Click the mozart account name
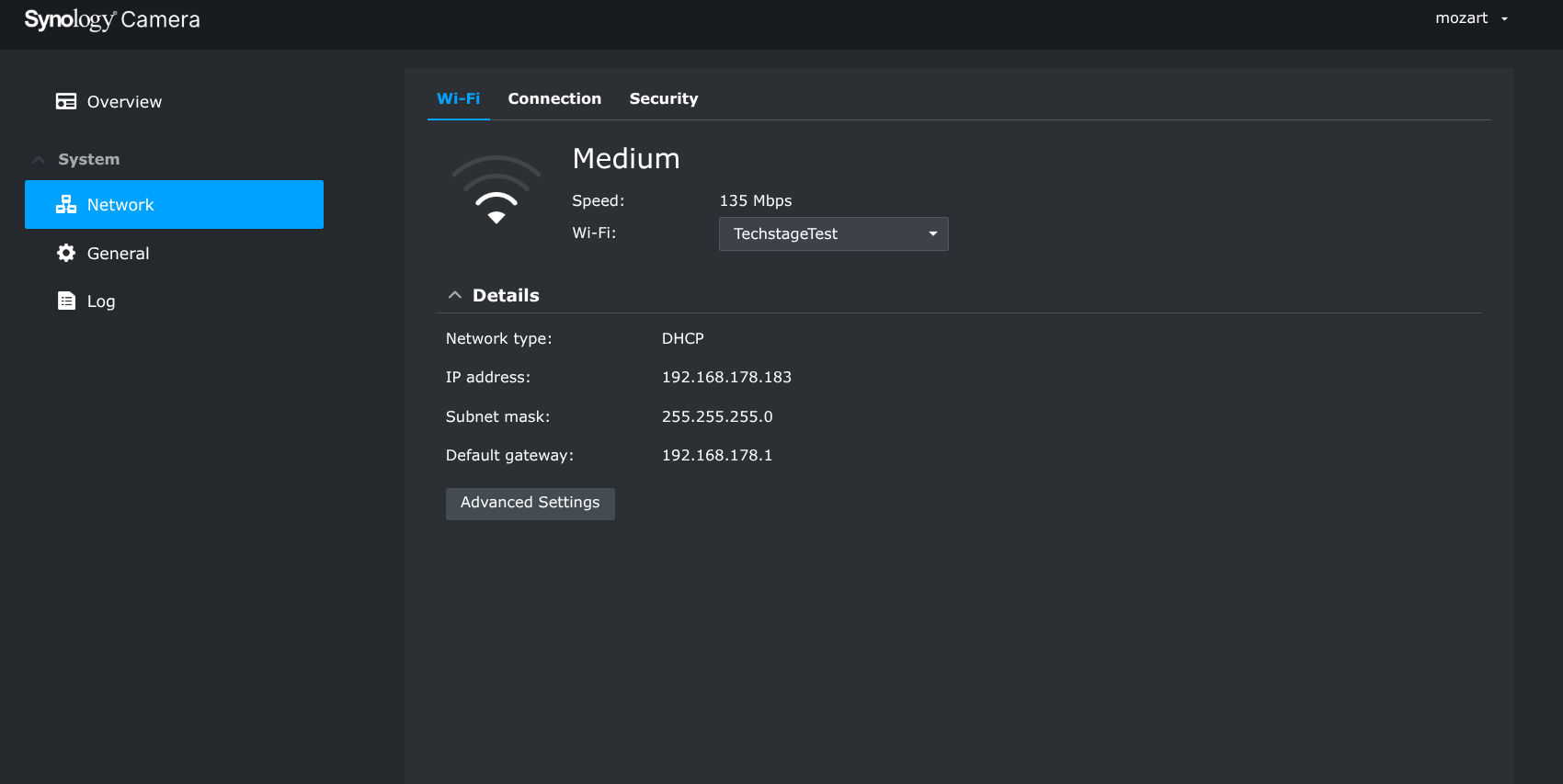 (1461, 18)
